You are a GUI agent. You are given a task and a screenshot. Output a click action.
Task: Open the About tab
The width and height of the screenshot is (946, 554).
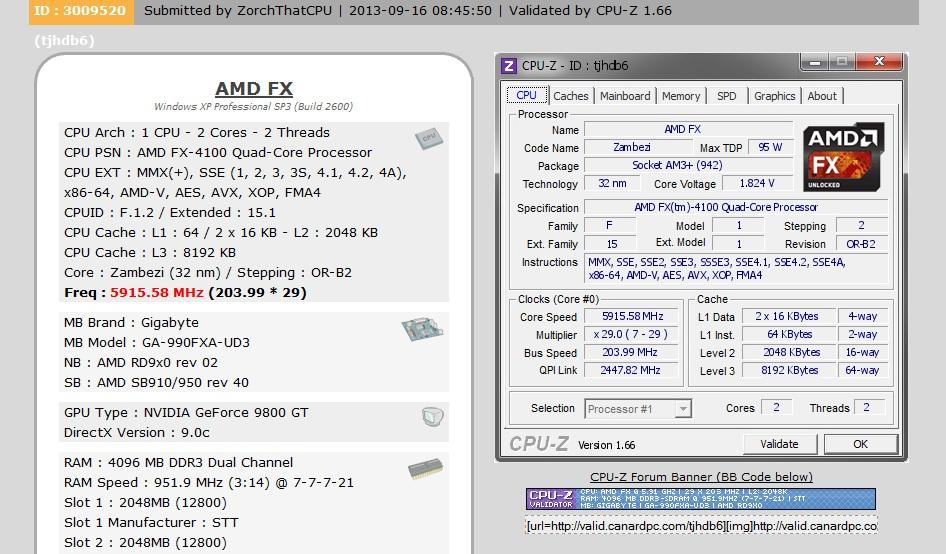click(x=822, y=96)
